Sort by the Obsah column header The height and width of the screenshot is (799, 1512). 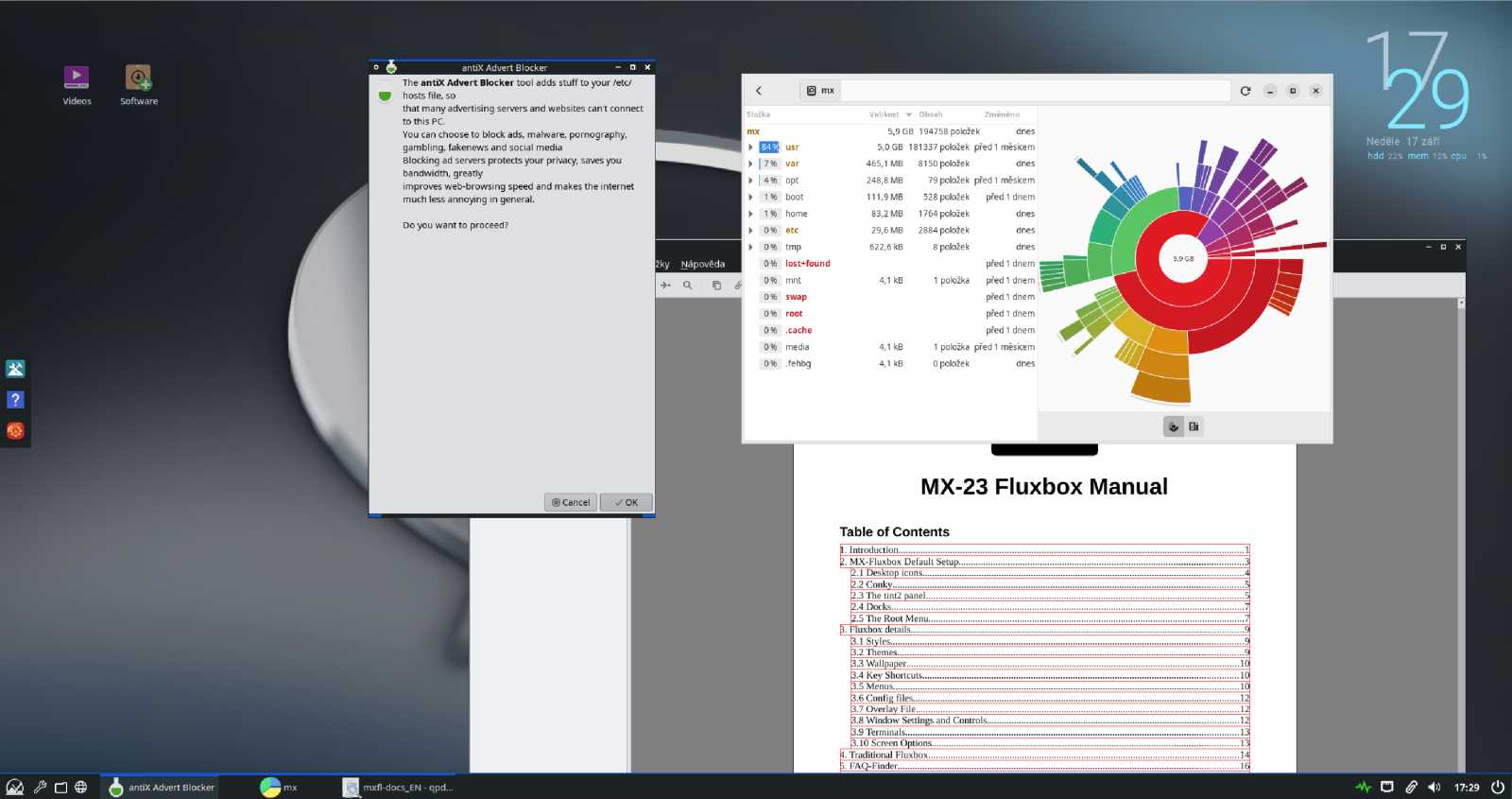pos(931,114)
